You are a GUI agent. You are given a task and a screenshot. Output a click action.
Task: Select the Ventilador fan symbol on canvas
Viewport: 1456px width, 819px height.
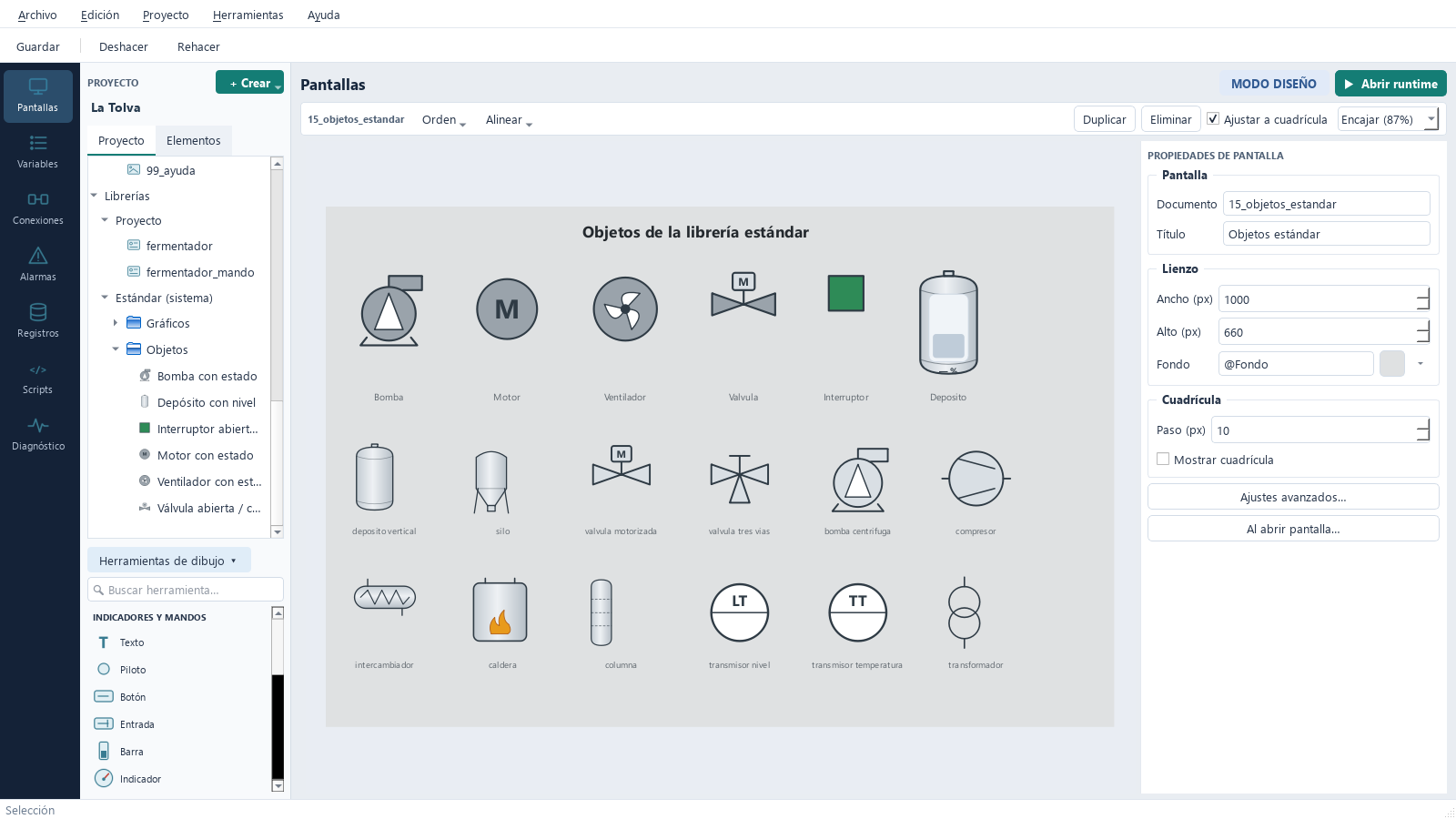coord(625,309)
